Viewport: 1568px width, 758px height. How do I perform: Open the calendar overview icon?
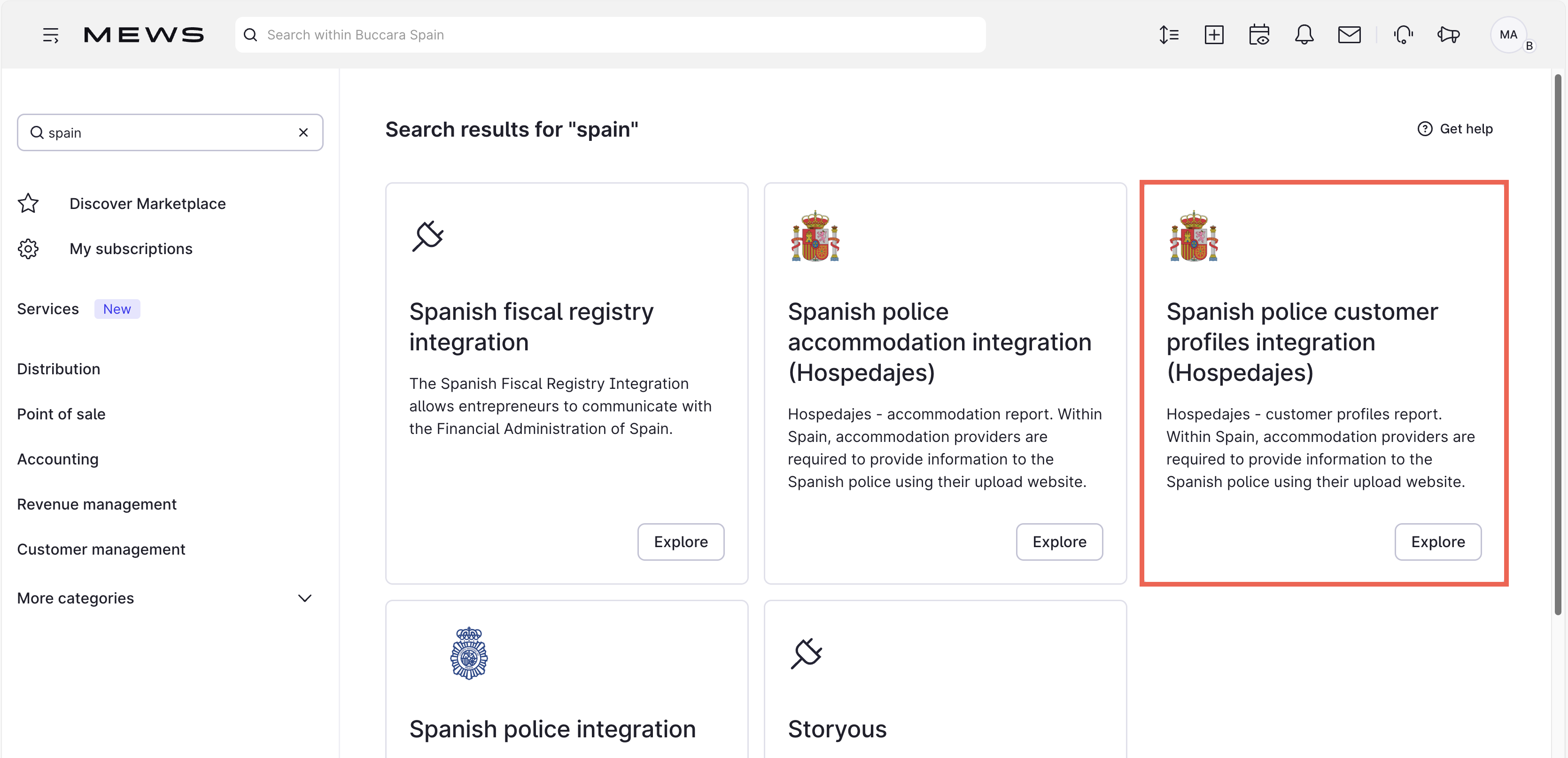(1259, 35)
